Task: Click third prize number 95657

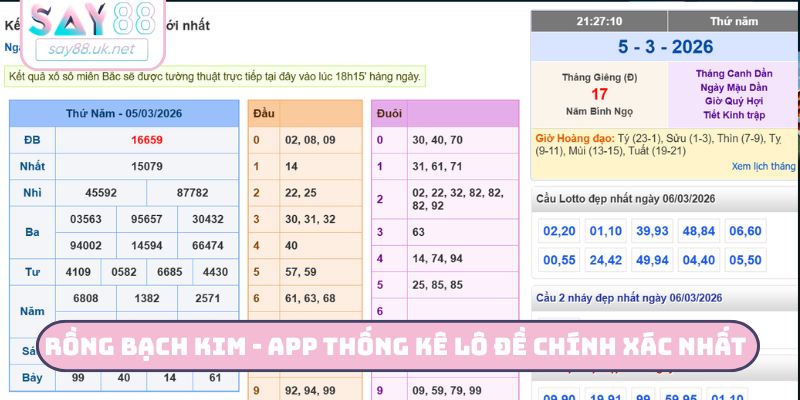Action: click(147, 219)
